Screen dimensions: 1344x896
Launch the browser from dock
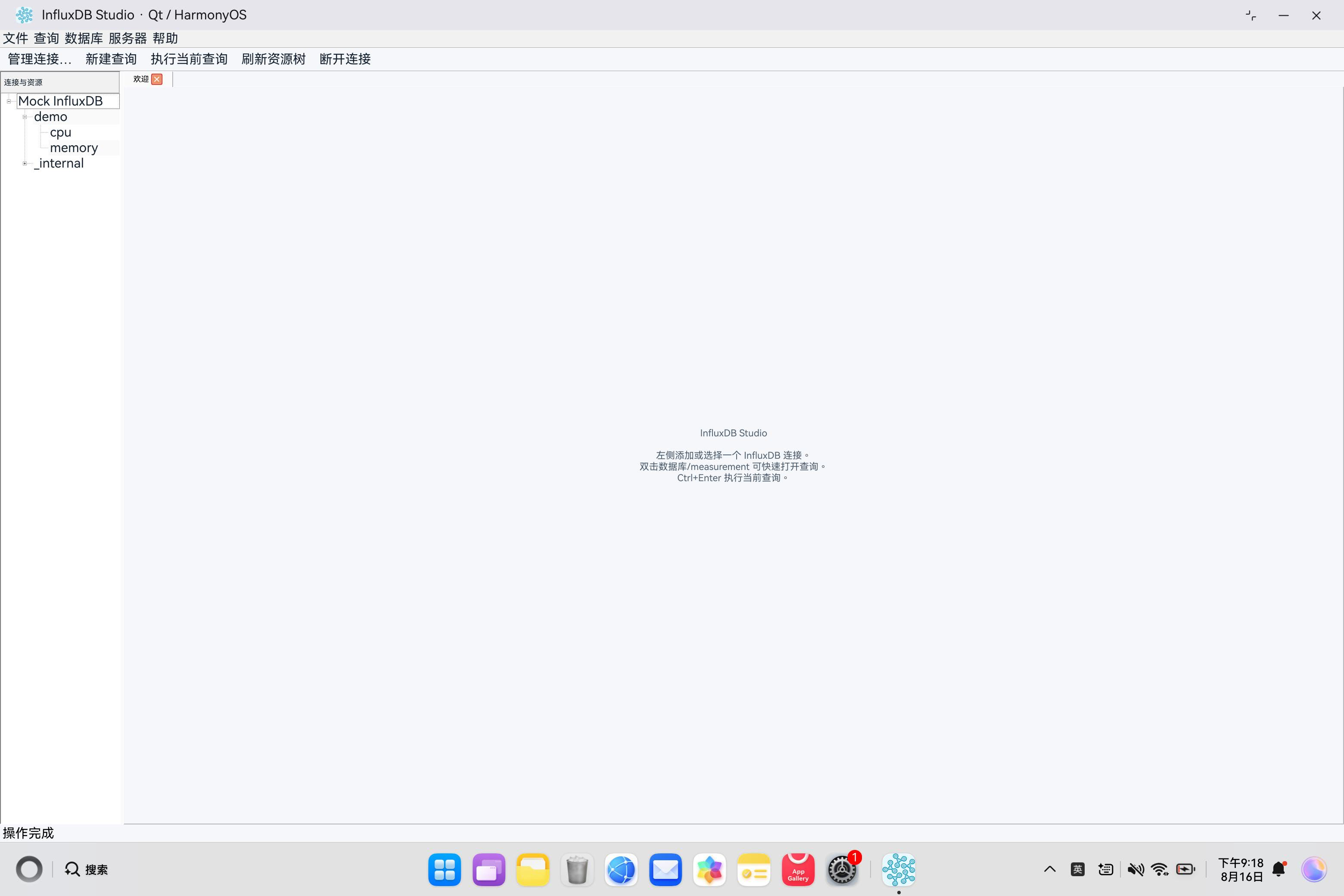[621, 870]
